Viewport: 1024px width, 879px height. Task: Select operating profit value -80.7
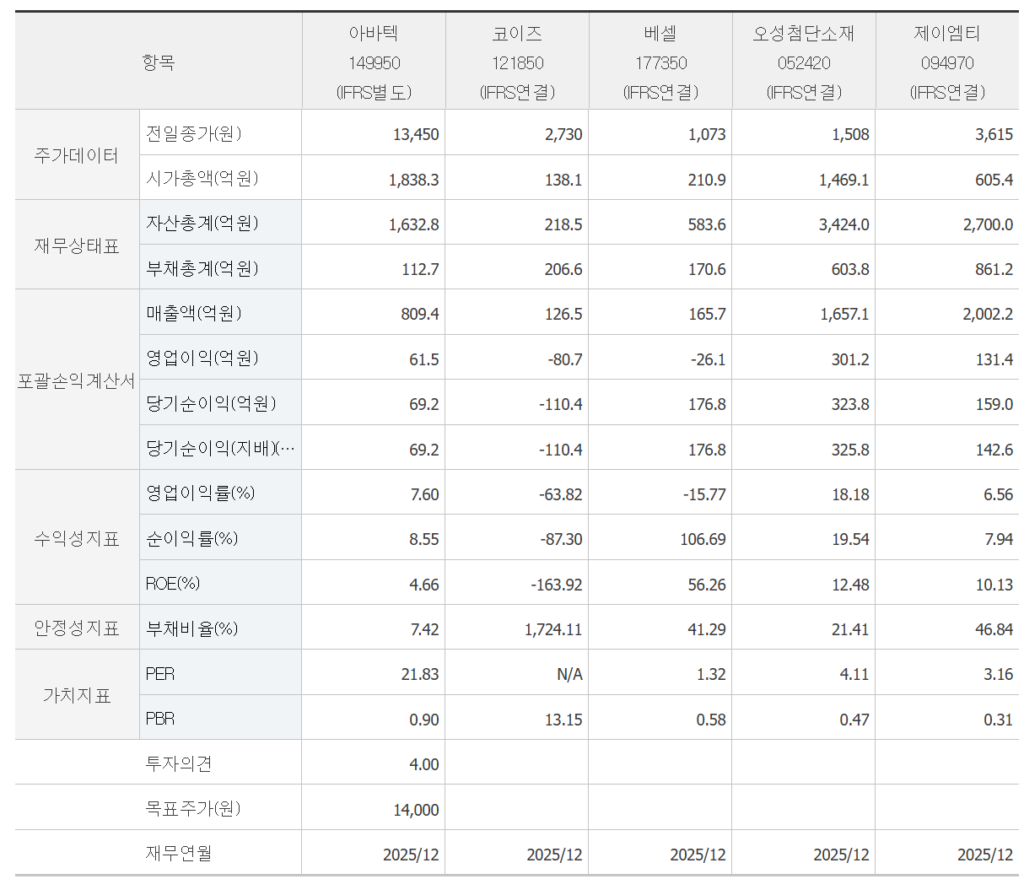point(565,360)
